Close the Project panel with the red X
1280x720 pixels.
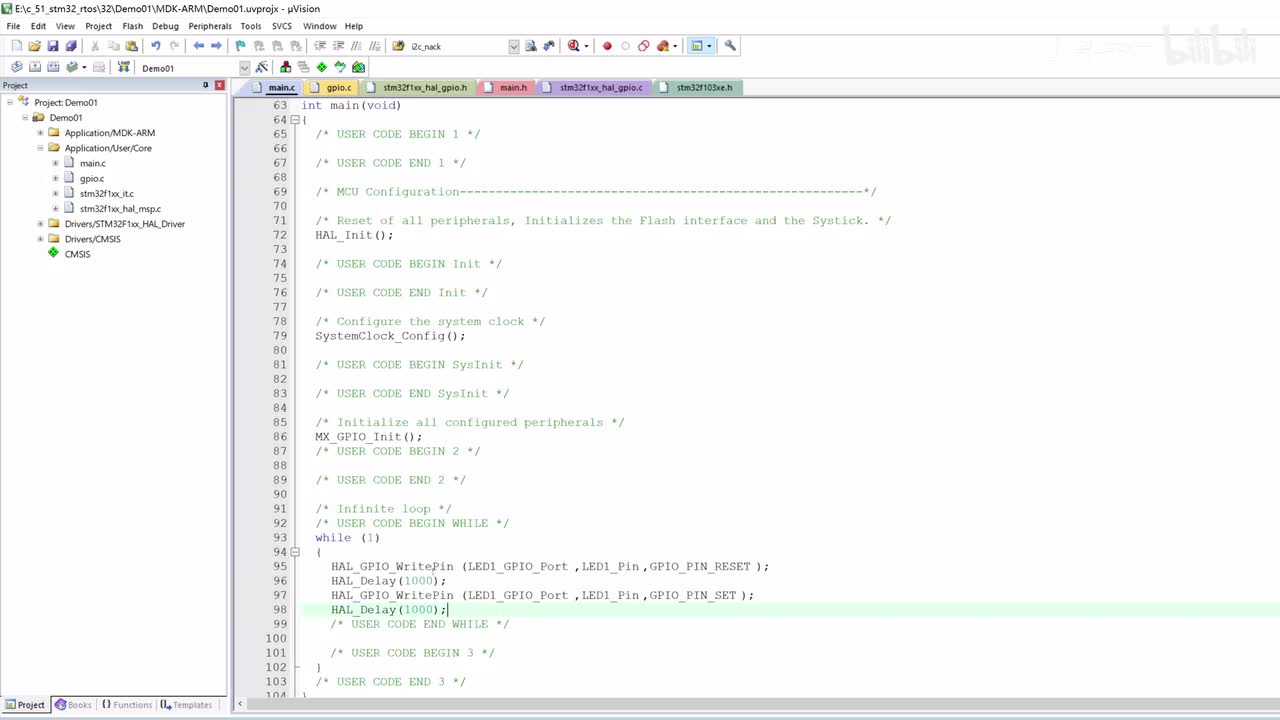220,85
